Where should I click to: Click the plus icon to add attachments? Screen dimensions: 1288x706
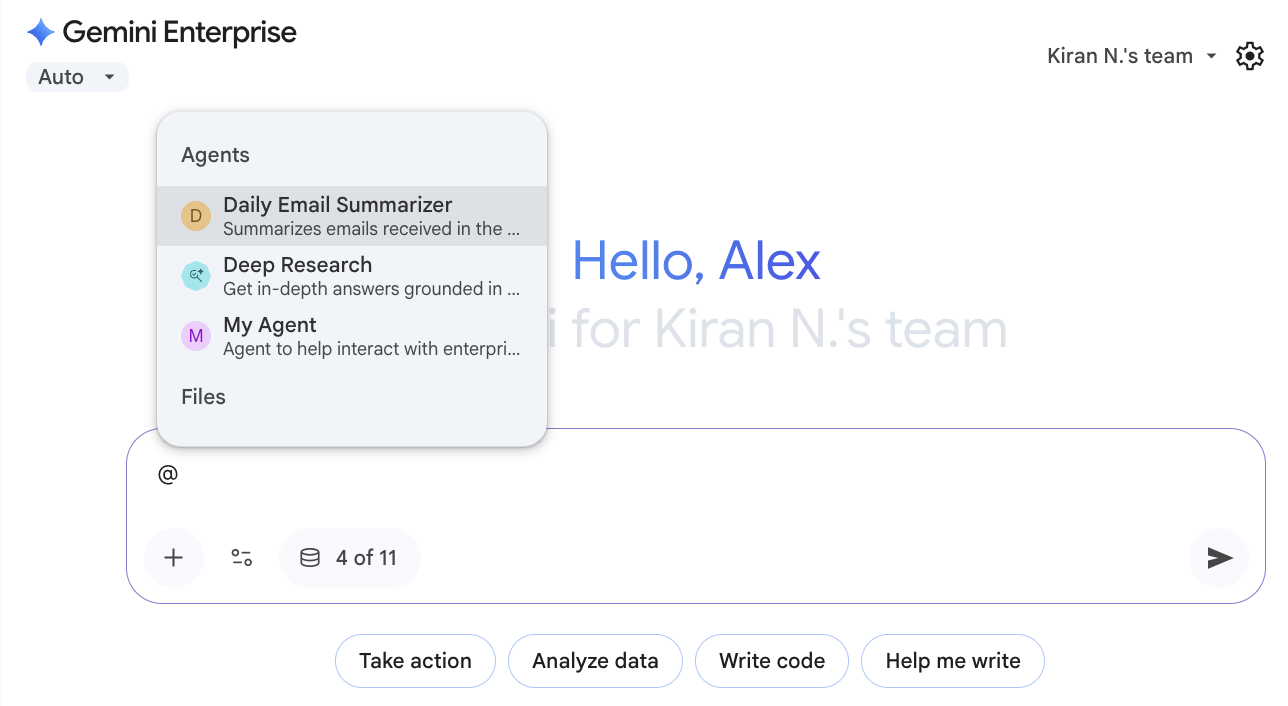(x=173, y=557)
